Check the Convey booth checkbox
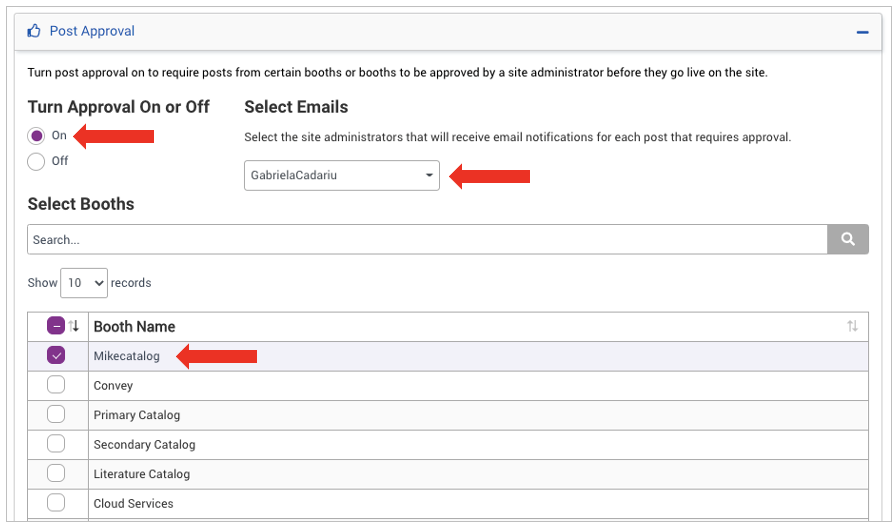The image size is (895, 526). click(x=56, y=385)
